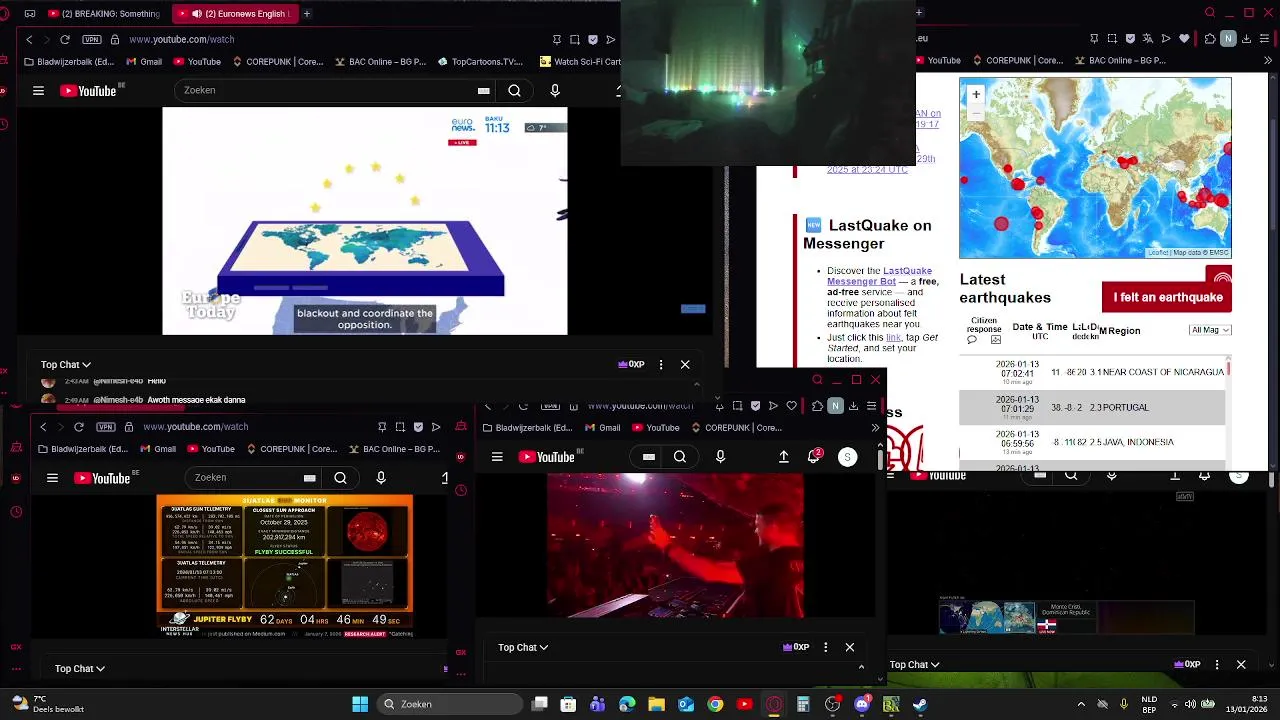Reload the Euronews YouTube page
Screen dimensions: 1280x720
click(65, 39)
